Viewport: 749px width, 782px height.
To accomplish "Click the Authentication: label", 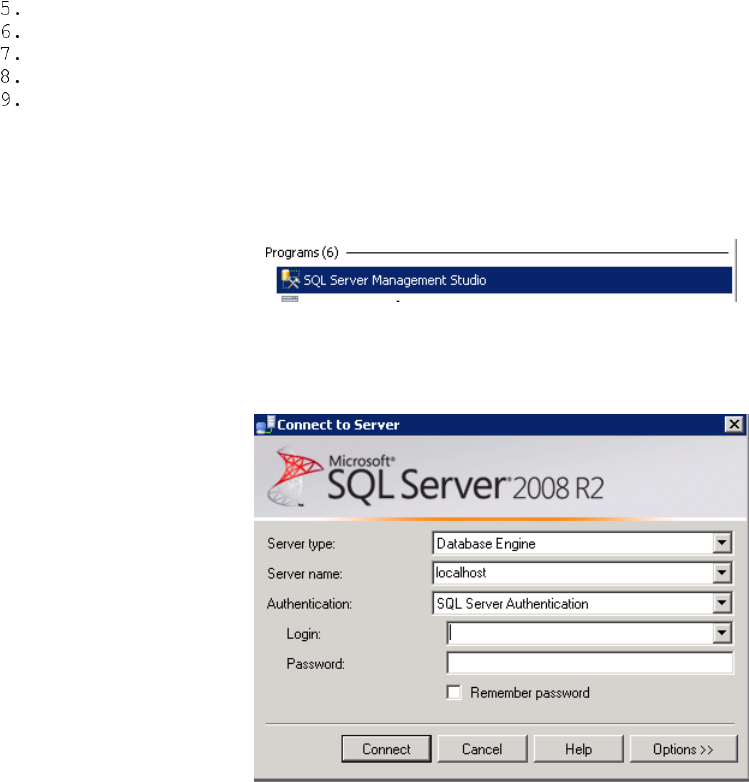I will [x=309, y=604].
